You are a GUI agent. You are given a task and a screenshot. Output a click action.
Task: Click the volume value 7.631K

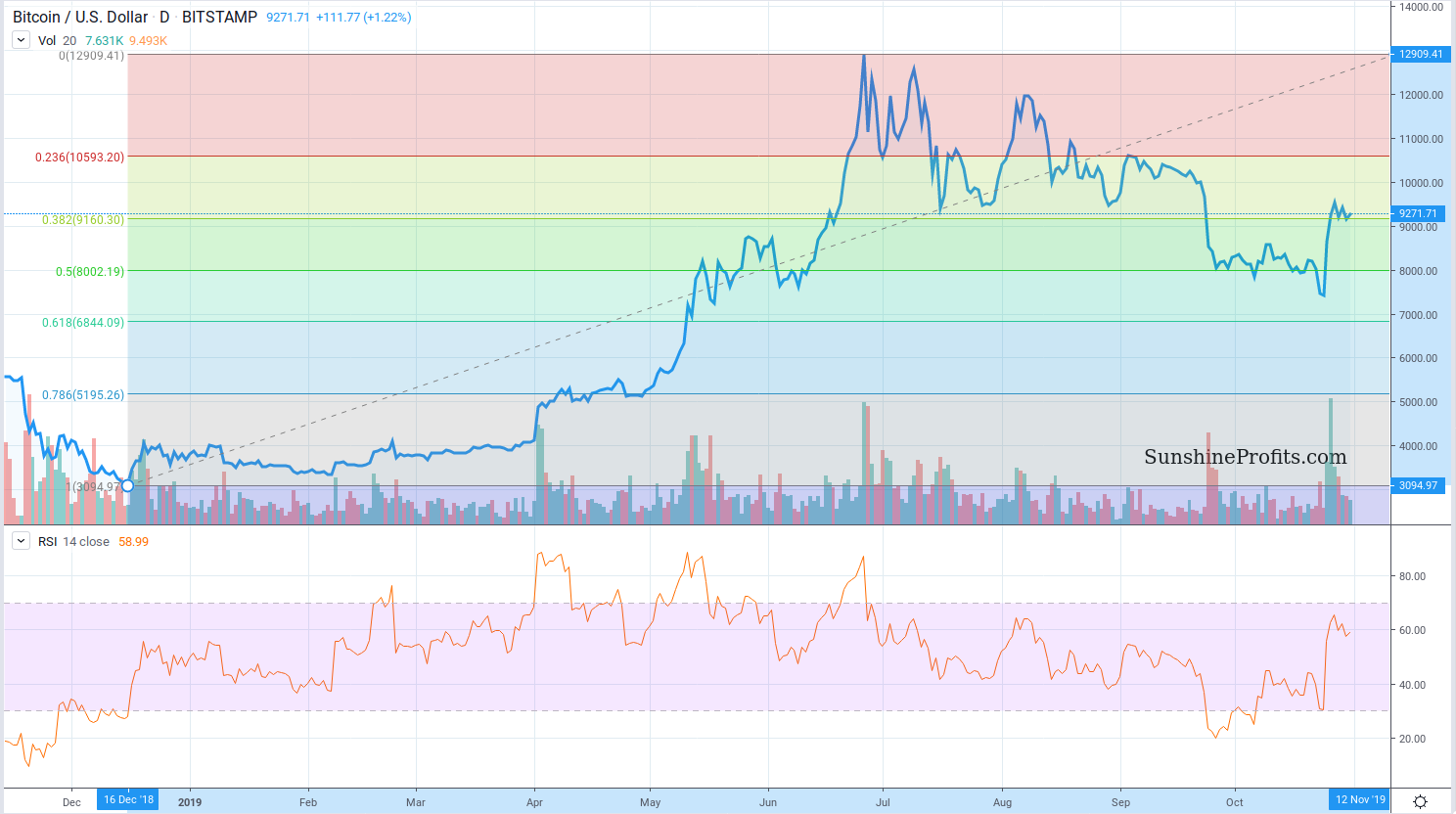point(104,40)
